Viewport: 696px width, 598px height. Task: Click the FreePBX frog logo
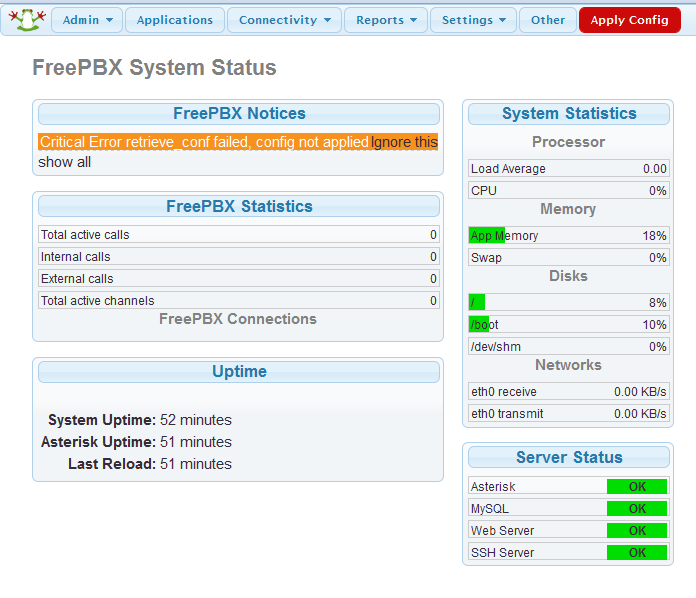pos(28,20)
